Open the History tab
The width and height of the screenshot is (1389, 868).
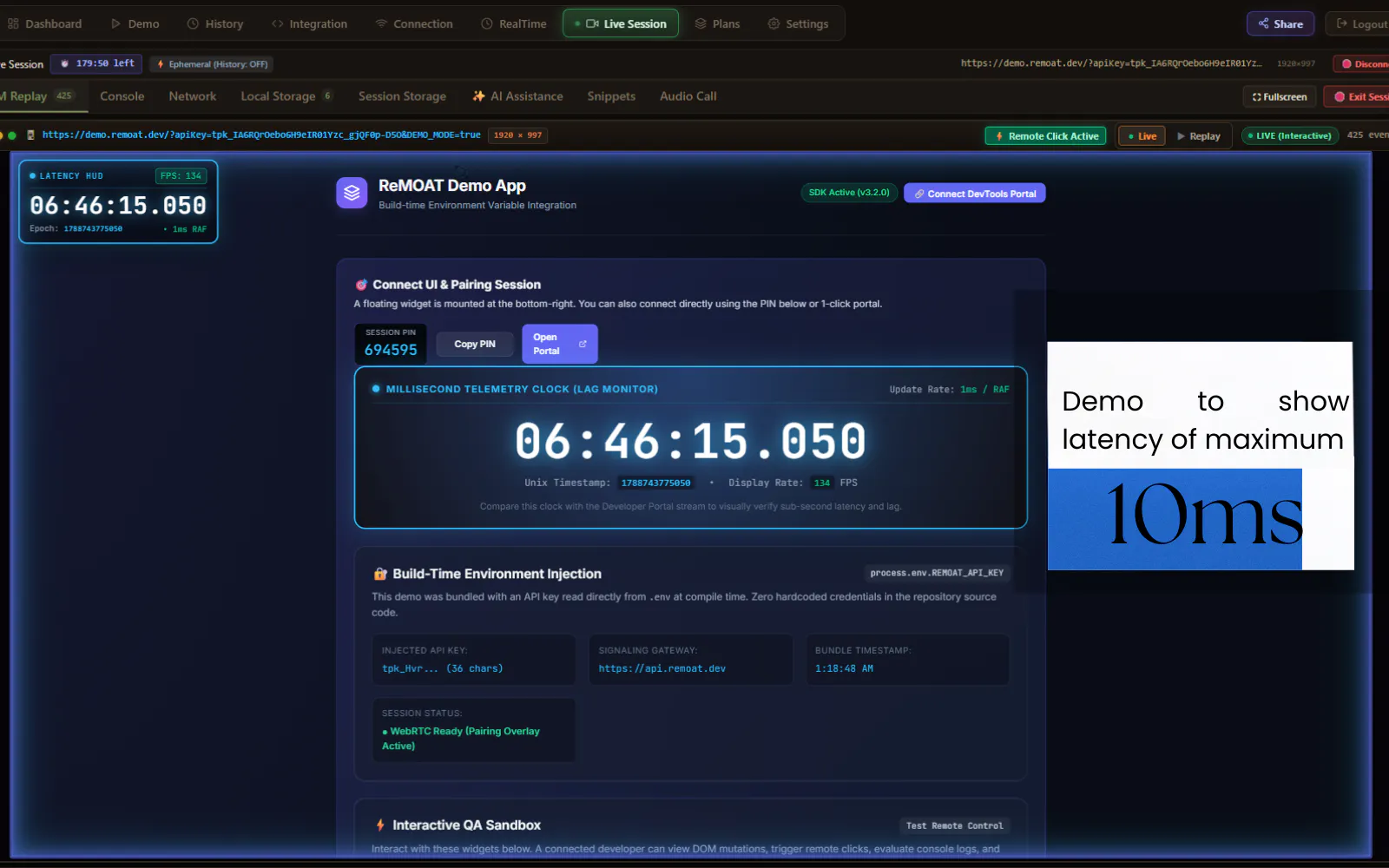(x=215, y=23)
